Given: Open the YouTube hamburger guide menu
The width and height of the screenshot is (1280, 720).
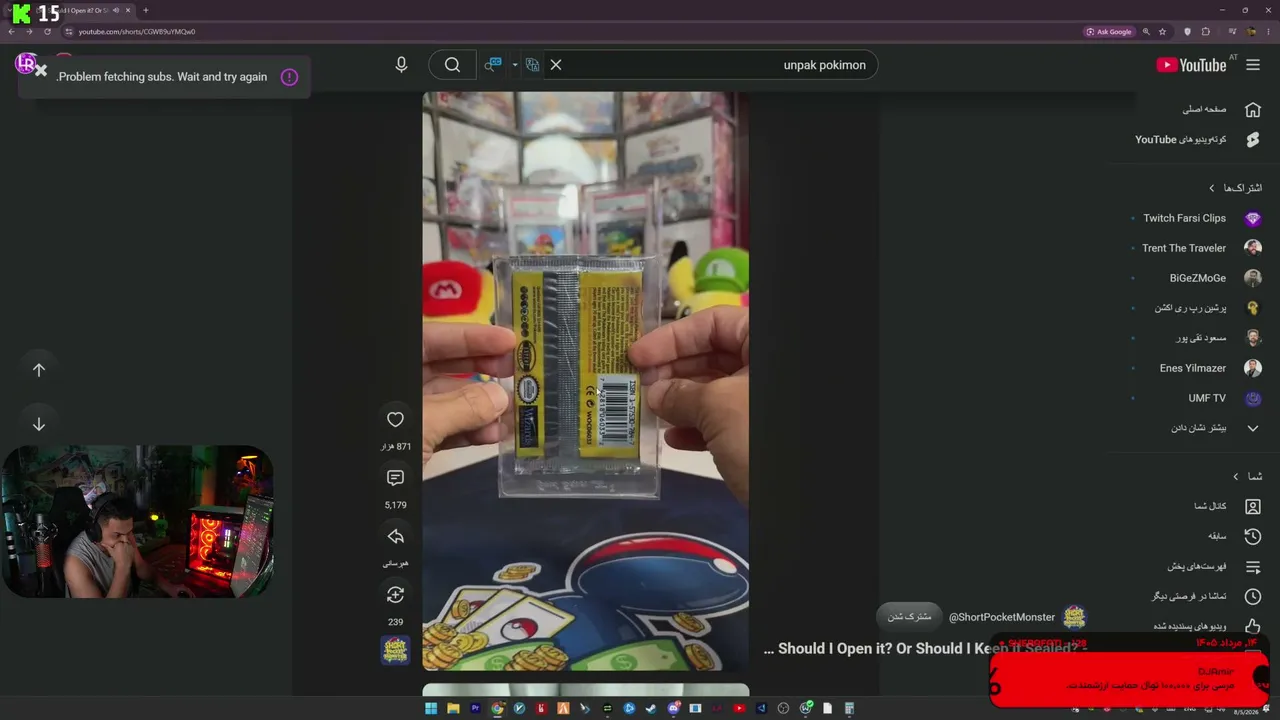Looking at the screenshot, I should (x=1253, y=65).
